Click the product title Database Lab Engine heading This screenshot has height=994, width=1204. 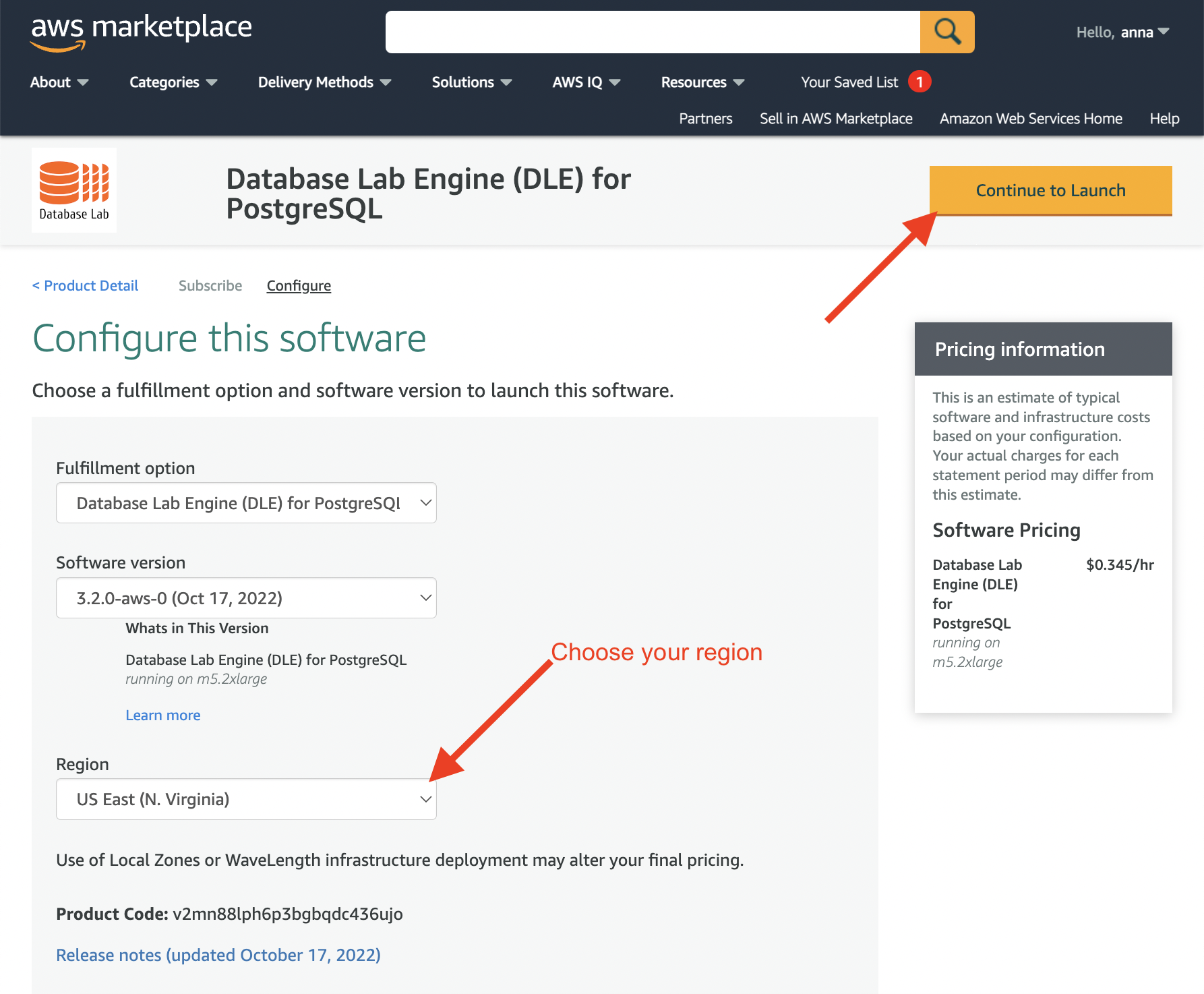(x=428, y=194)
